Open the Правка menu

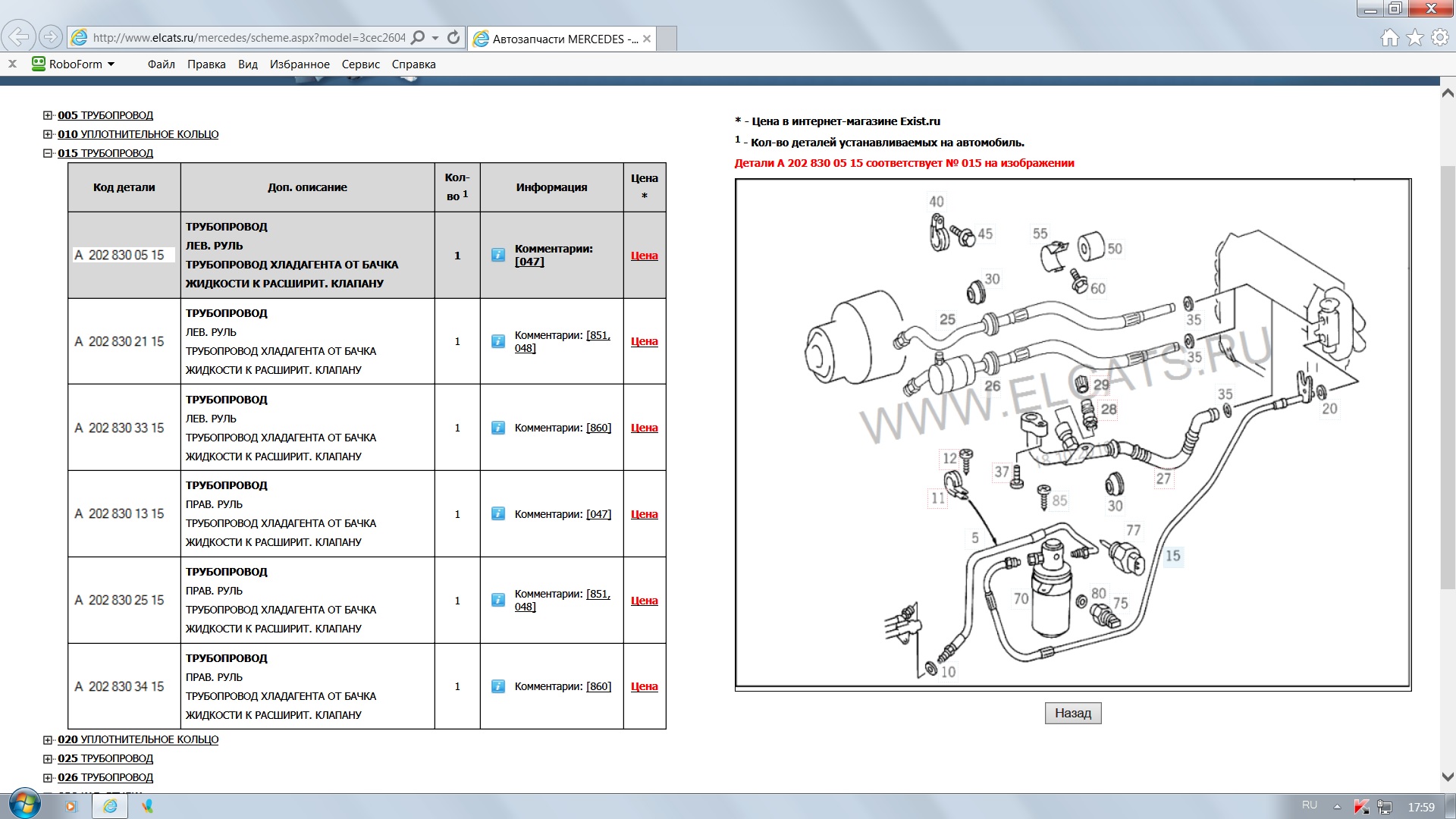(x=206, y=64)
